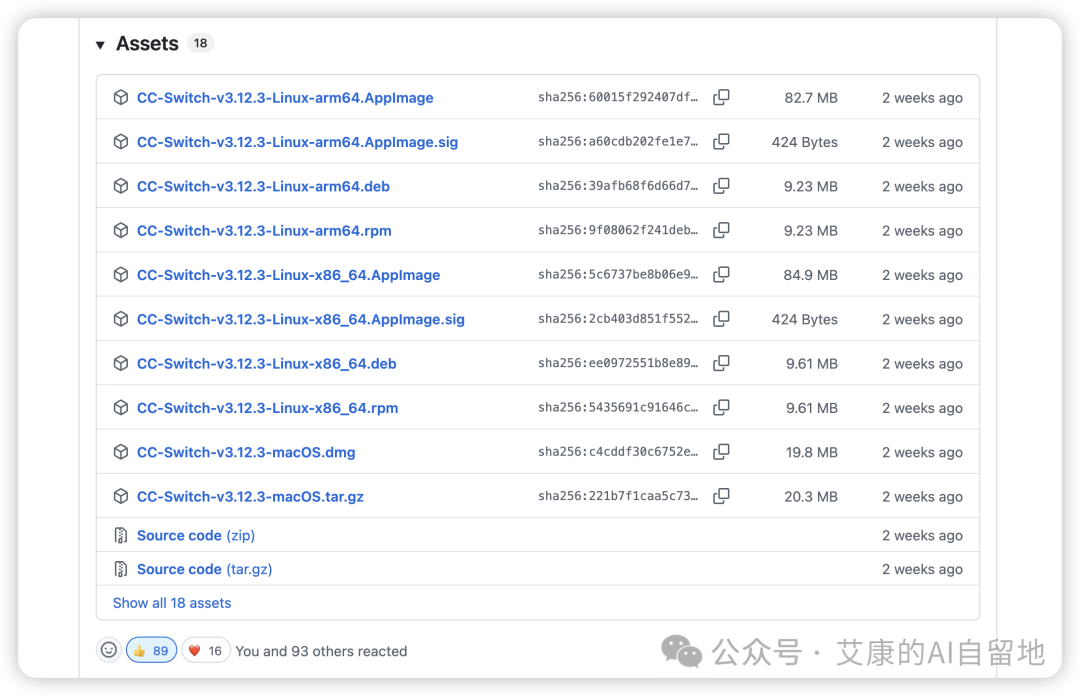
Task: Collapse the Assets section triangle
Action: coord(101,45)
